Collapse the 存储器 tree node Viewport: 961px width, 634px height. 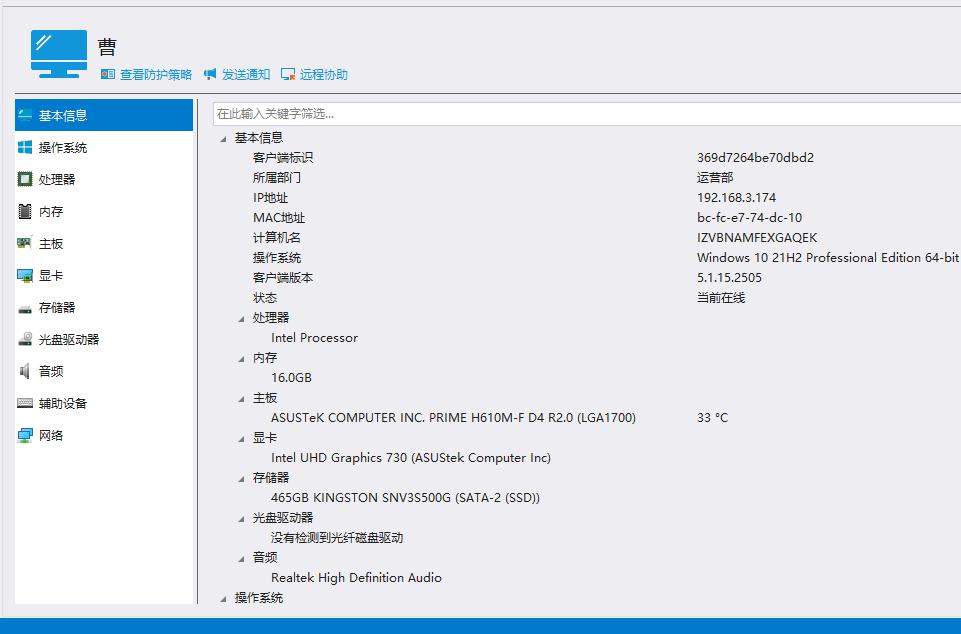point(241,479)
